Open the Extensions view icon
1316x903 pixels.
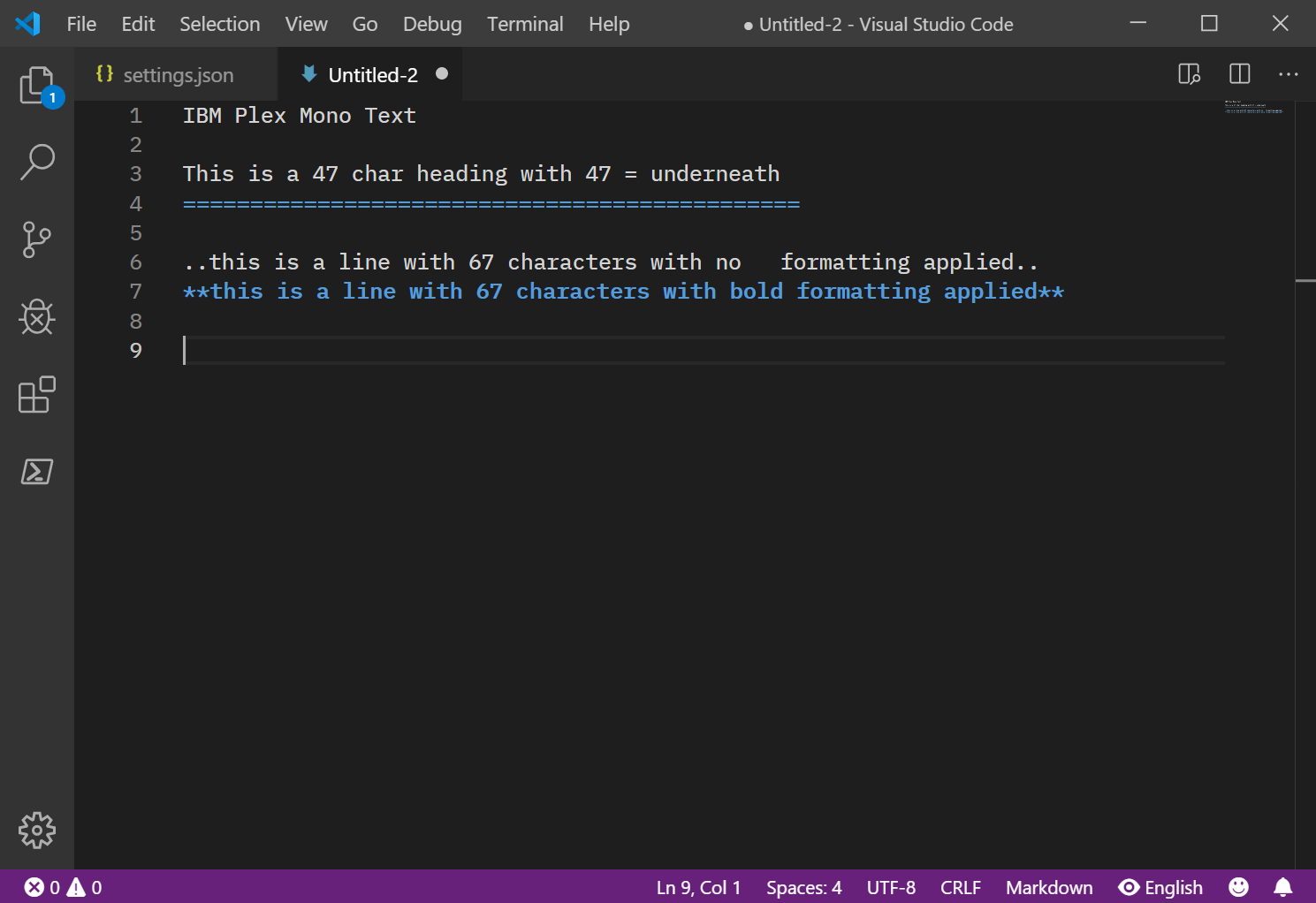[36, 395]
